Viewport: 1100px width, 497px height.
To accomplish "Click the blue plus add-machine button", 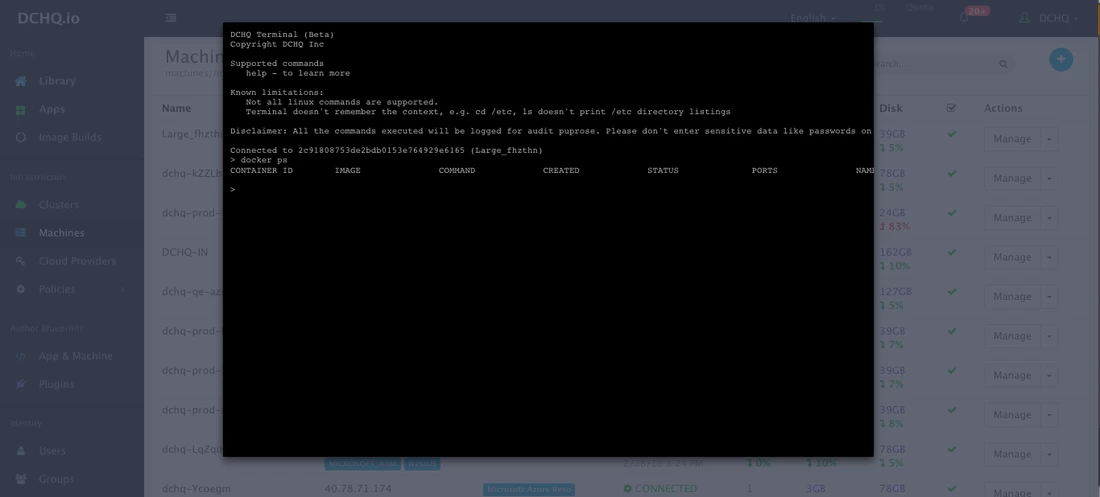I will 1061,60.
